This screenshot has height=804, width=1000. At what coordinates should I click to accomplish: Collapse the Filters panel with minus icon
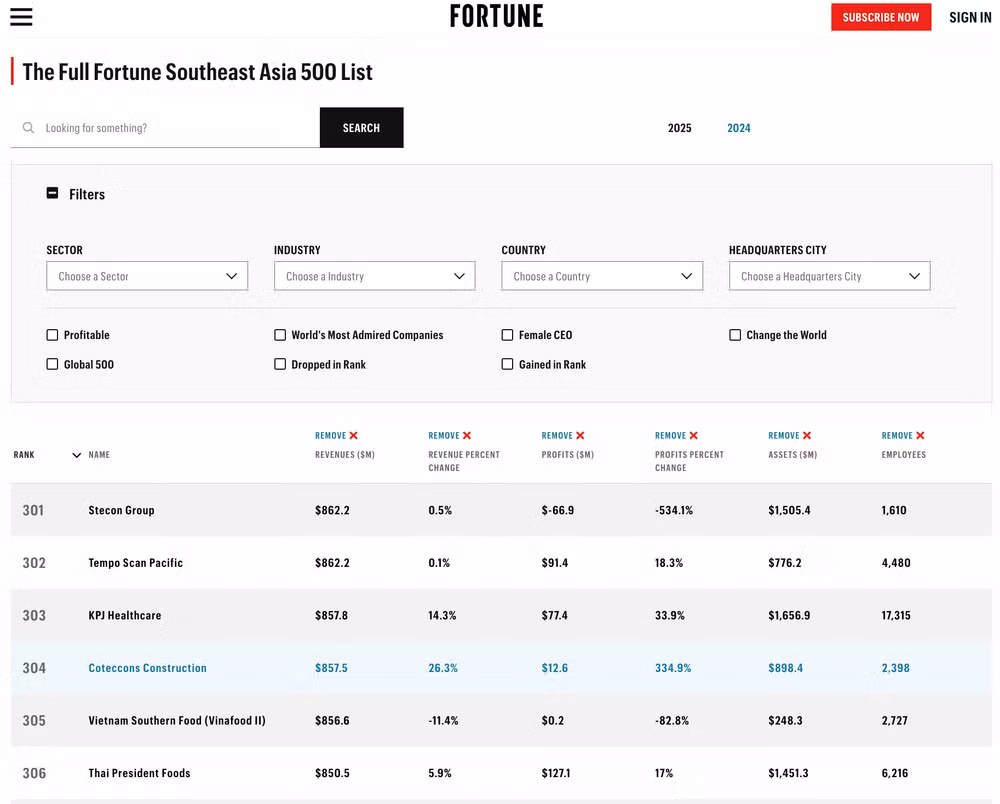53,194
